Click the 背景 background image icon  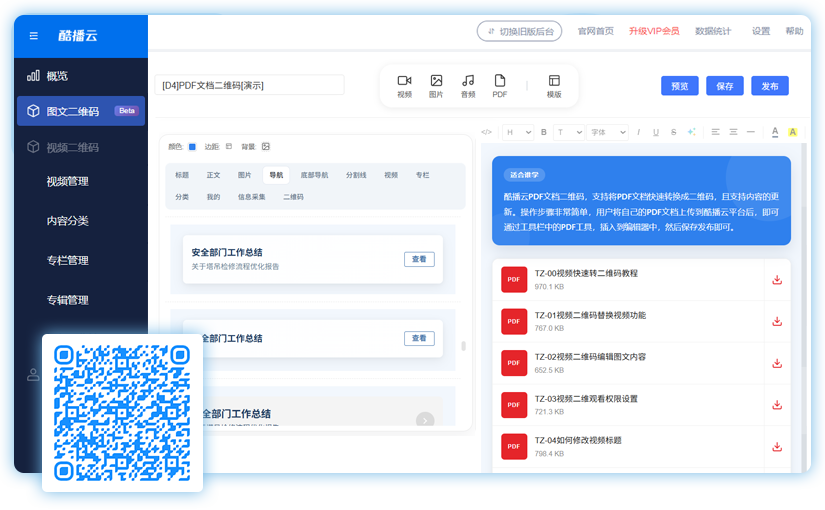266,146
